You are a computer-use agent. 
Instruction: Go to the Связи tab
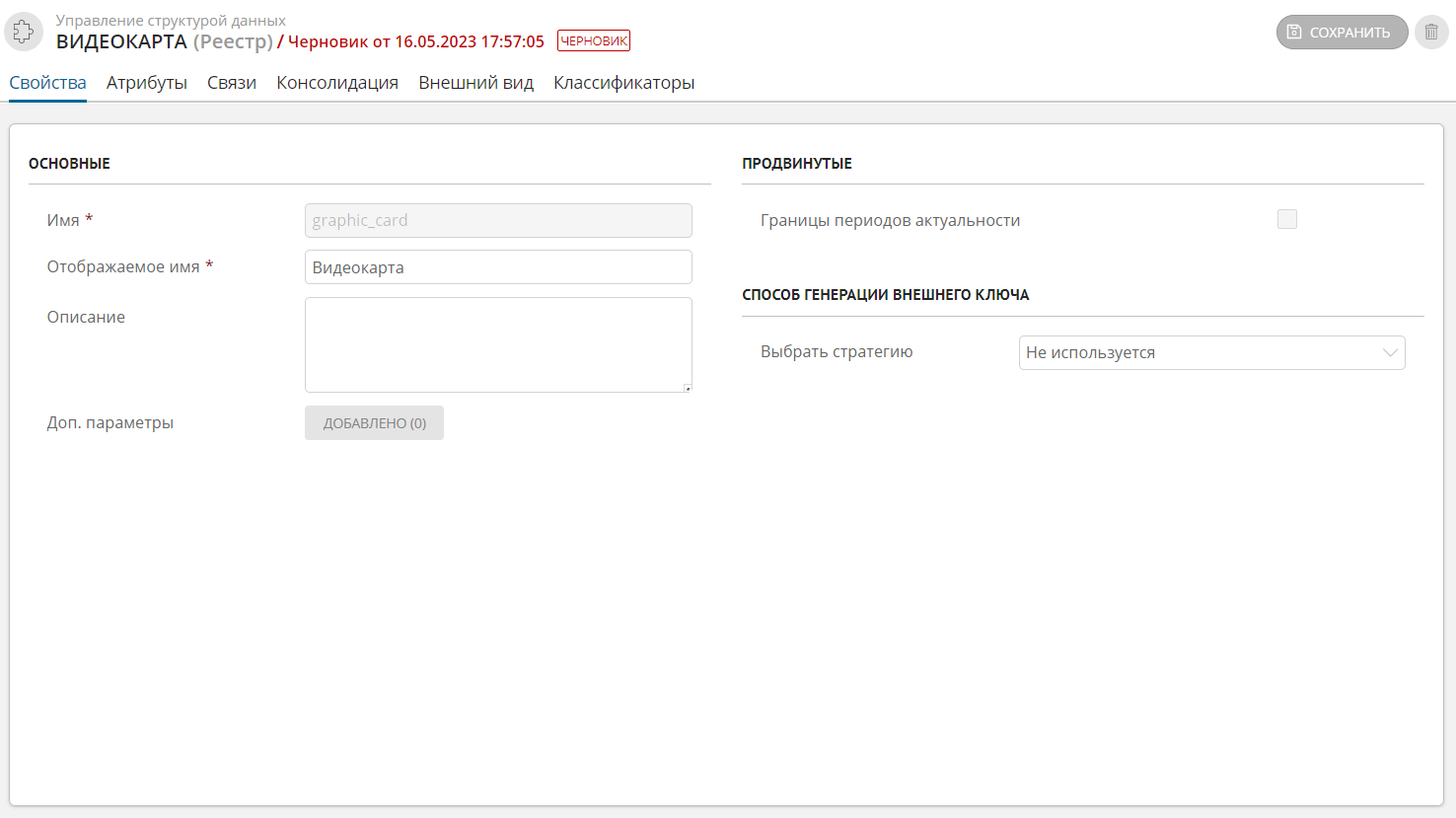(232, 83)
